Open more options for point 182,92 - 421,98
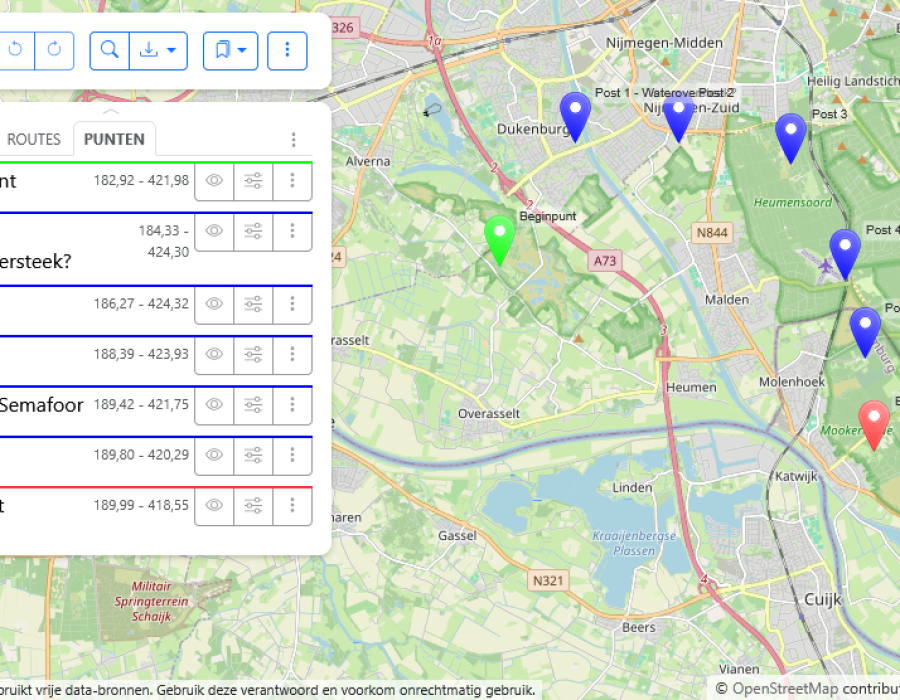900x700 pixels. click(292, 181)
